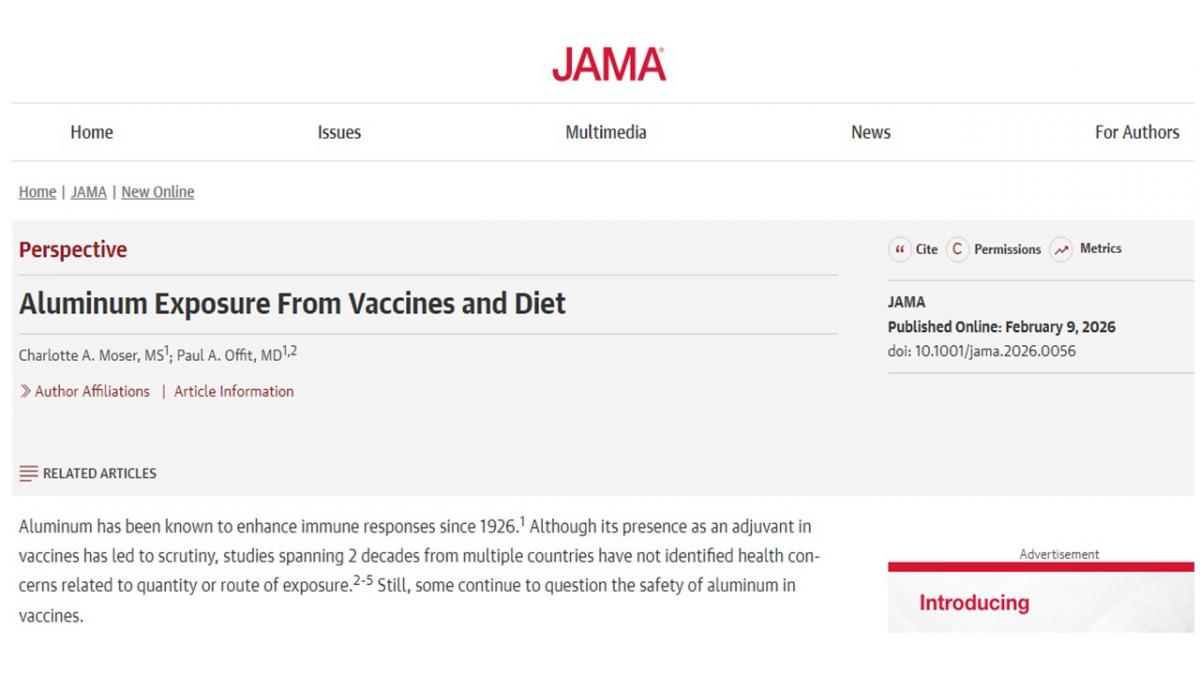The height and width of the screenshot is (675, 1200).
Task: Click the DOI 10.1001/jama.2026.0056 text
Action: pyautogui.click(x=982, y=351)
